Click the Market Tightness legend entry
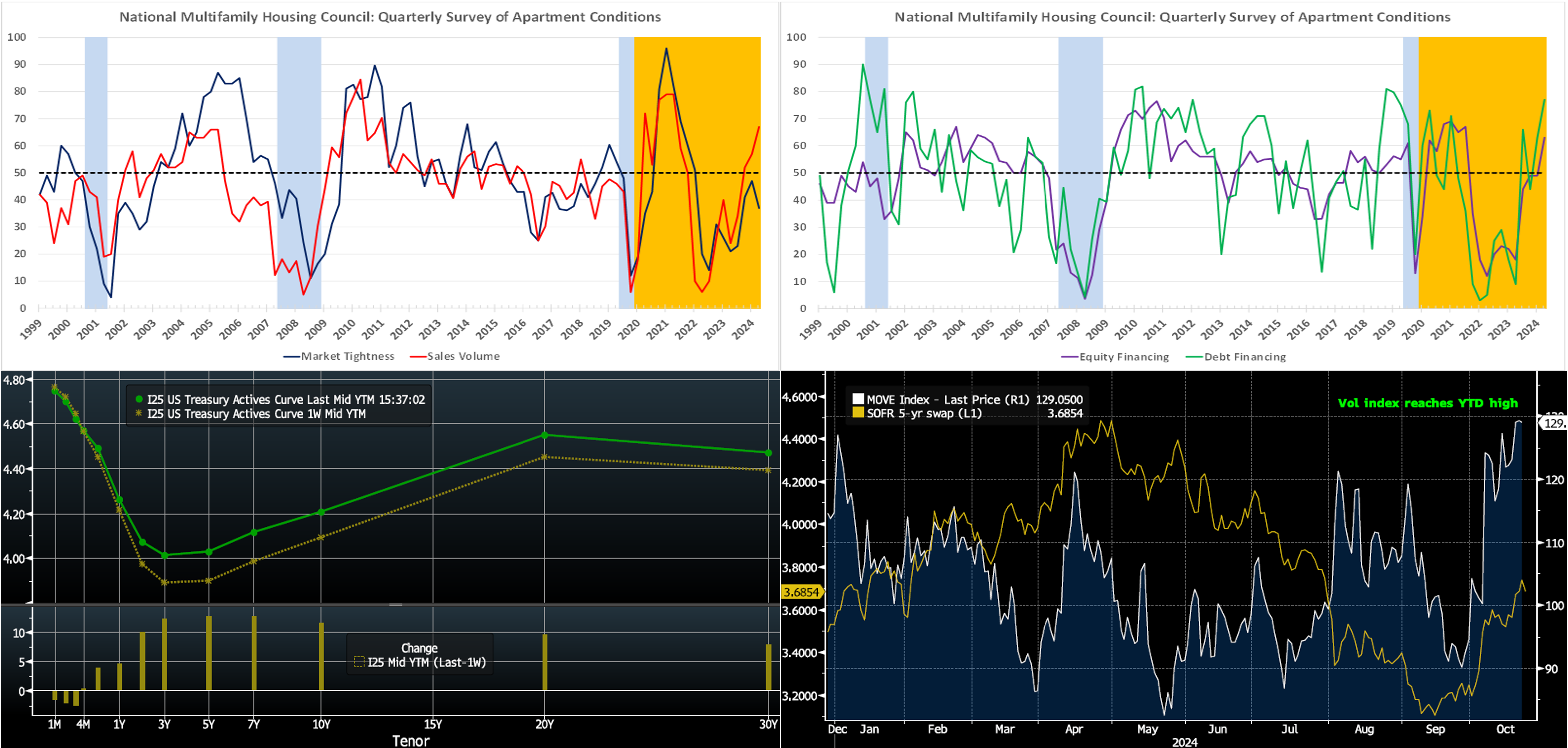The height and width of the screenshot is (748, 1568). (347, 356)
